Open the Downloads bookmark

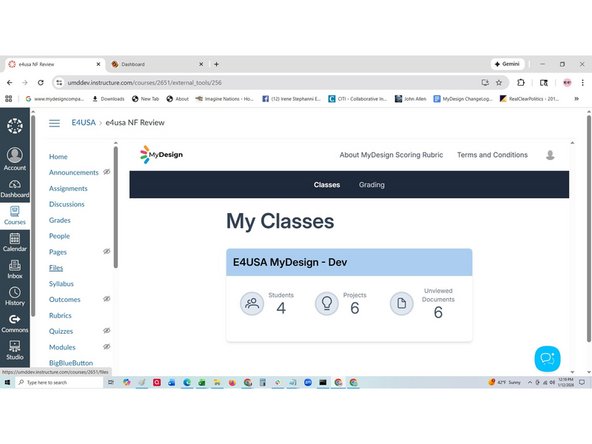109,99
